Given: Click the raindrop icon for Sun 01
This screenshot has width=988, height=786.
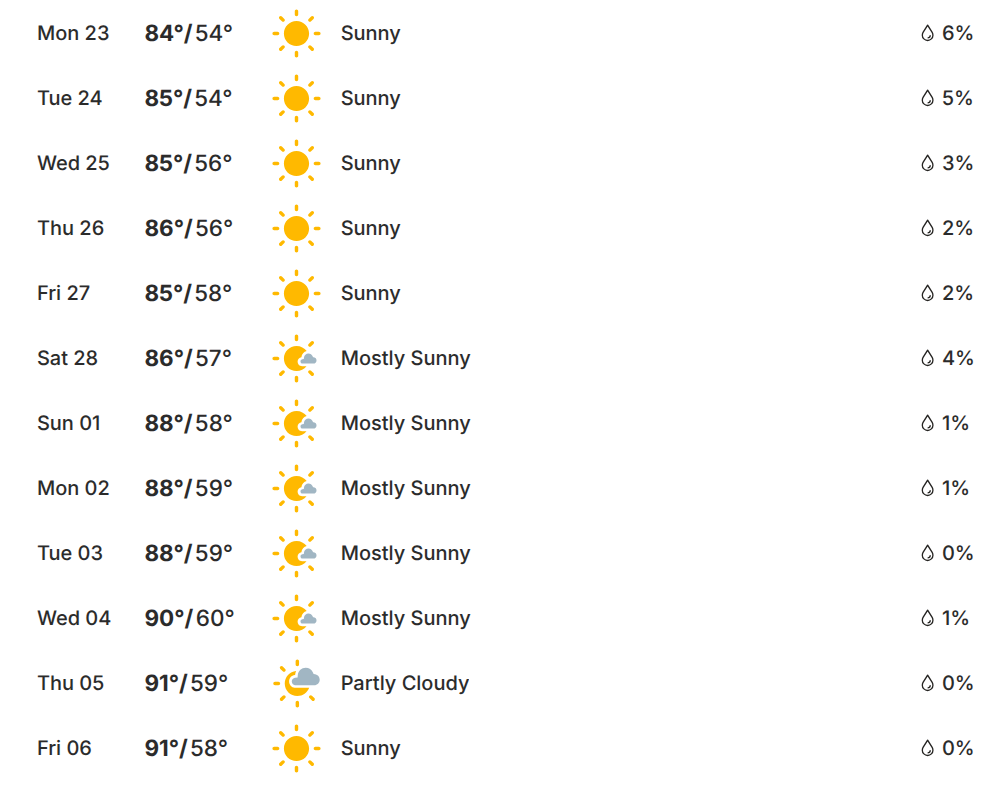Looking at the screenshot, I should click(x=927, y=424).
